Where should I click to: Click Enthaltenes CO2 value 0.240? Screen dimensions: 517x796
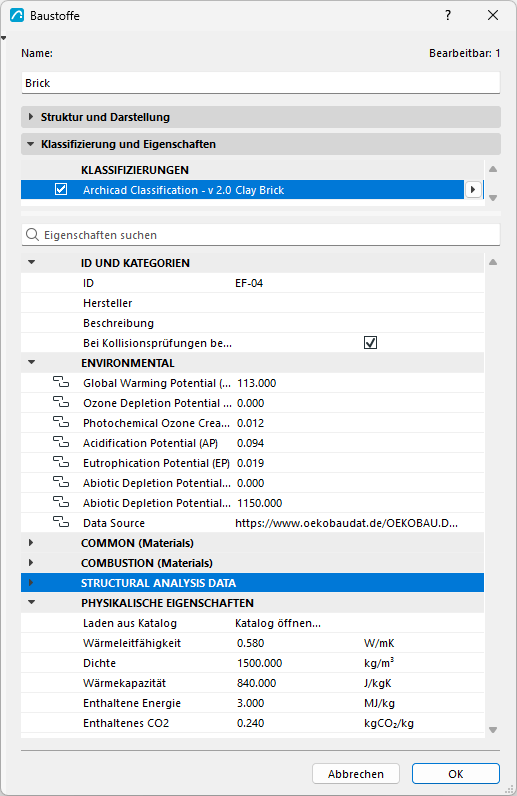(x=250, y=723)
